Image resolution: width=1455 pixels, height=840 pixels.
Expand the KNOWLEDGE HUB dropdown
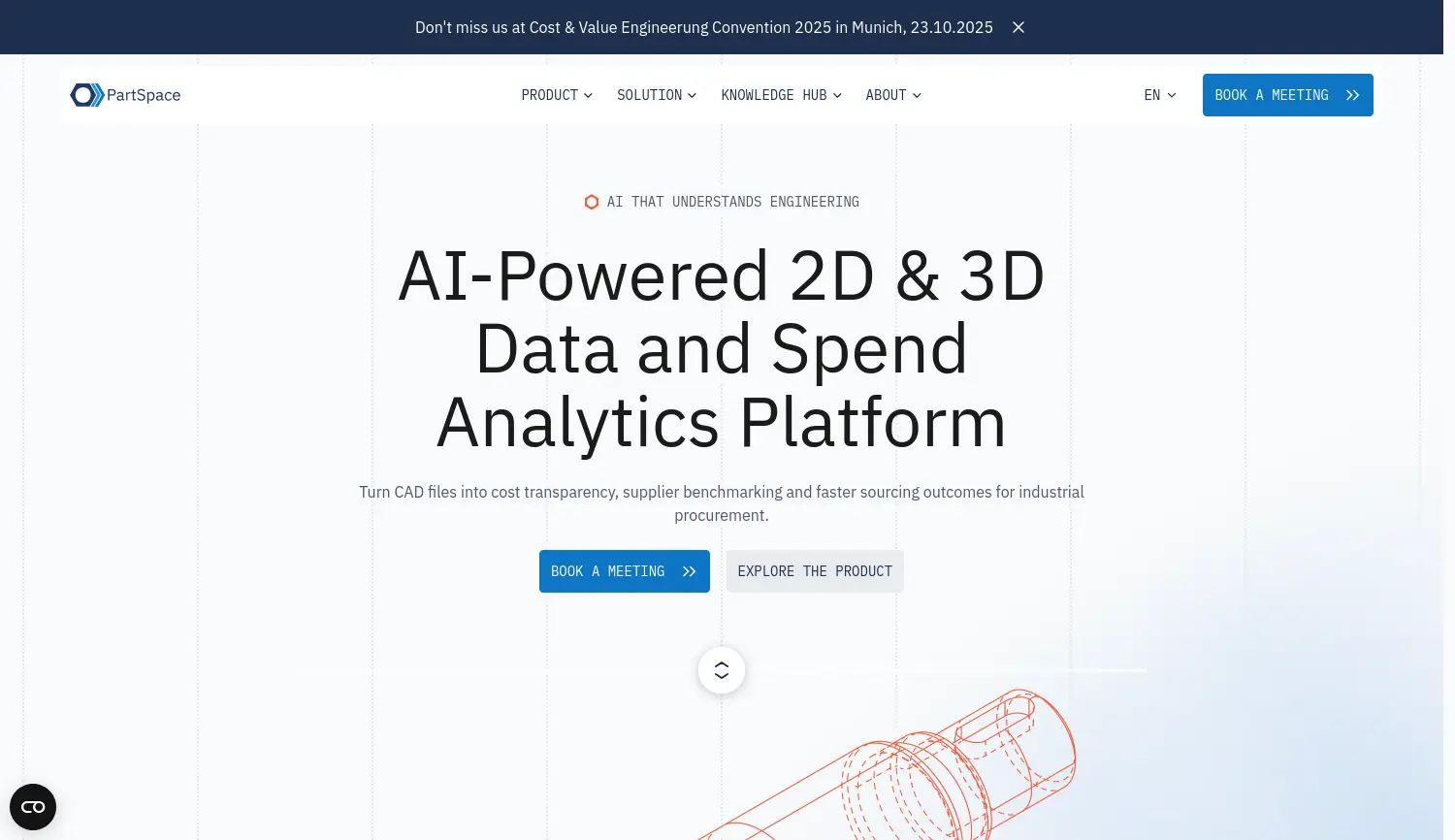point(780,95)
